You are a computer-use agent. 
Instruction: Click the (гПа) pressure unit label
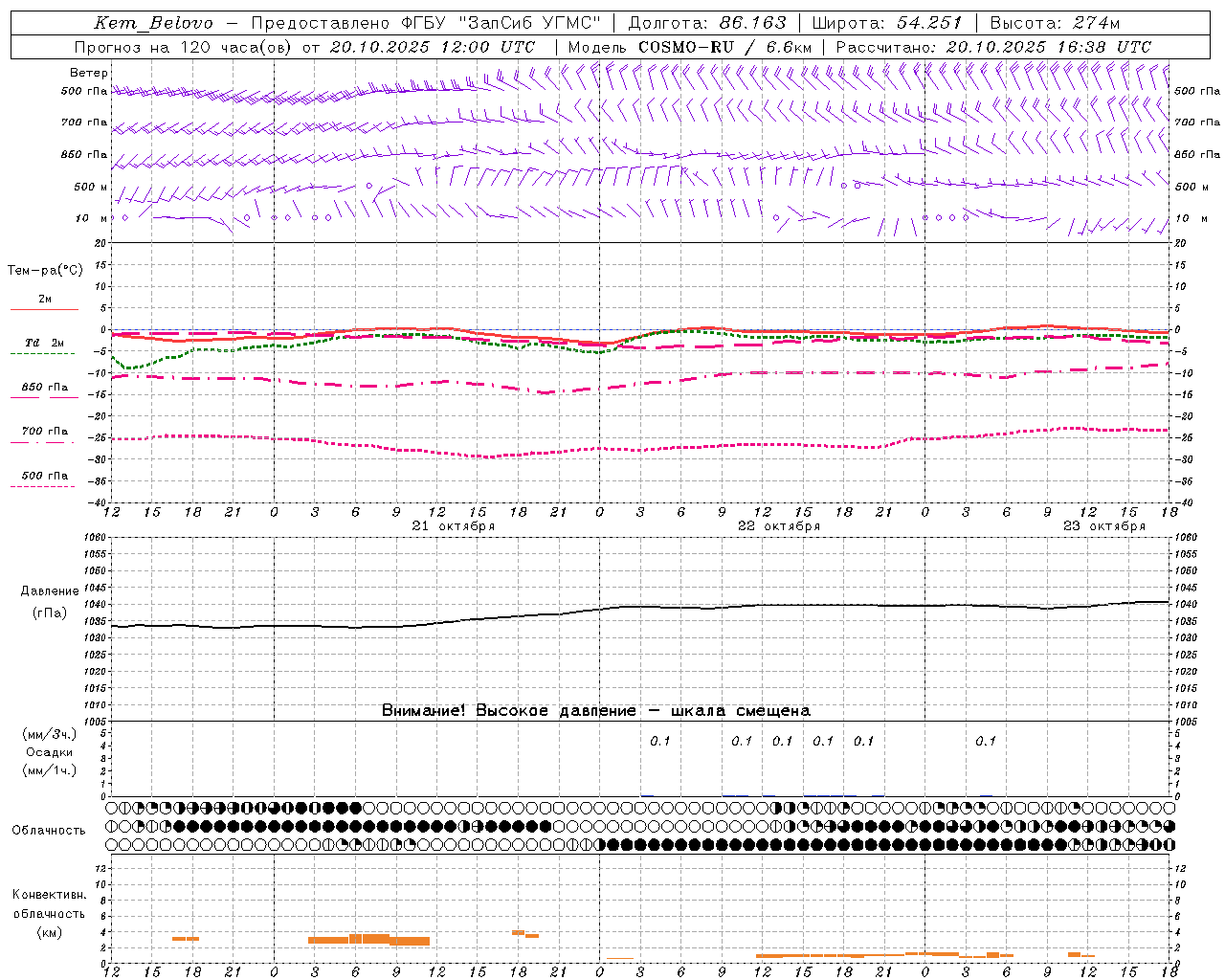[x=50, y=613]
